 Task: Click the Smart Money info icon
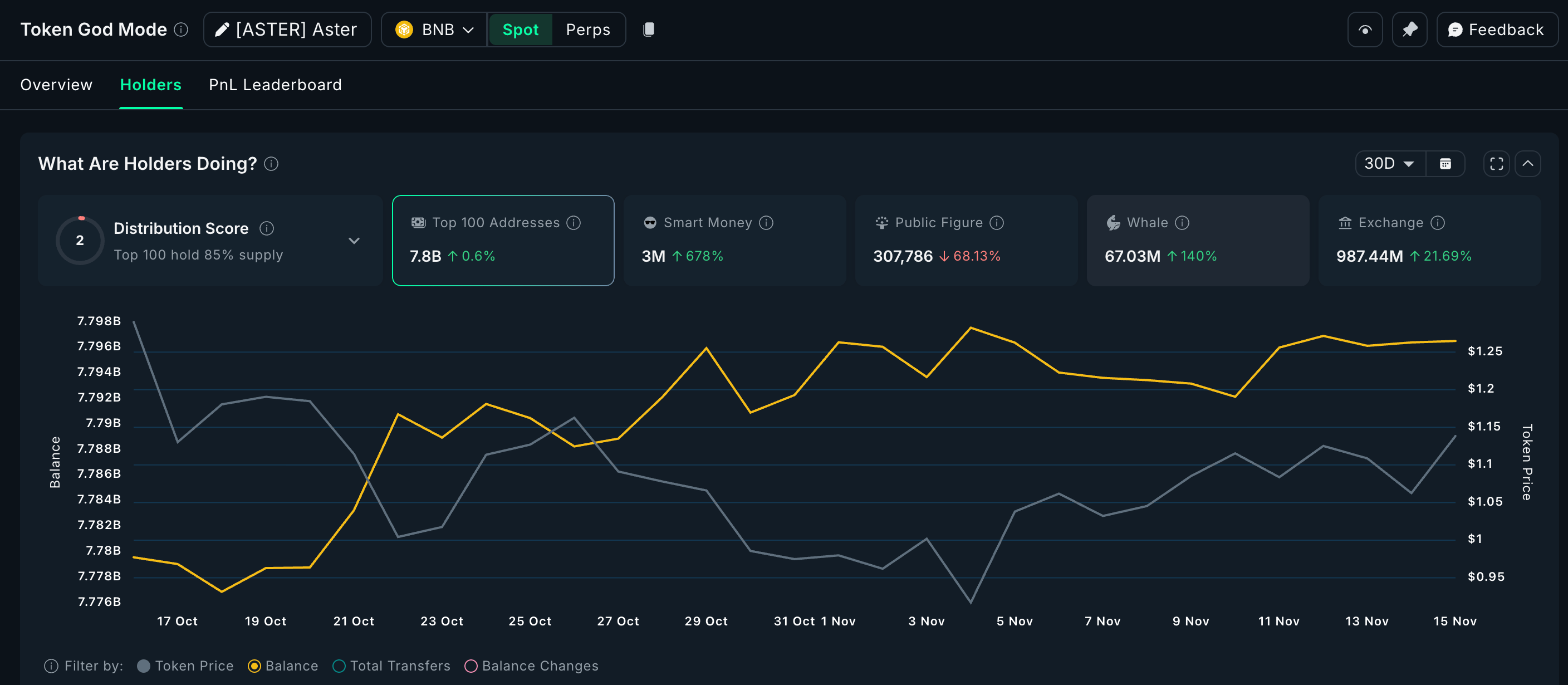click(766, 223)
